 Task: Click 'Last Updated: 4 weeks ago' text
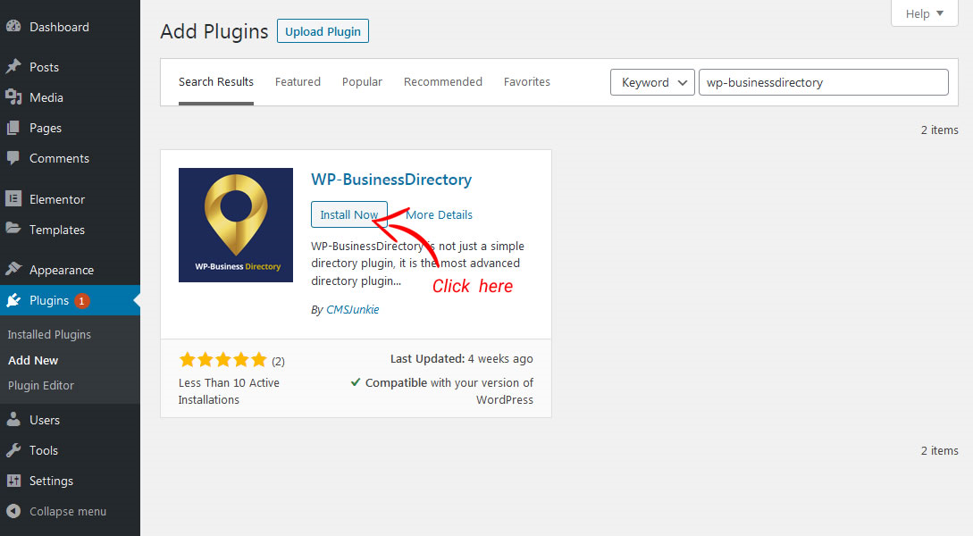pos(461,359)
